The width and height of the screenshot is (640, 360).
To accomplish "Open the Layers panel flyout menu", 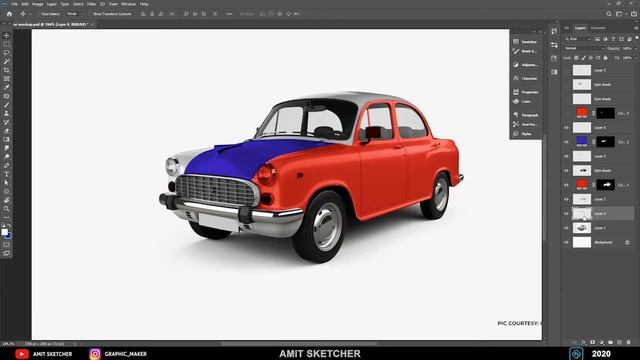I will tap(636, 28).
